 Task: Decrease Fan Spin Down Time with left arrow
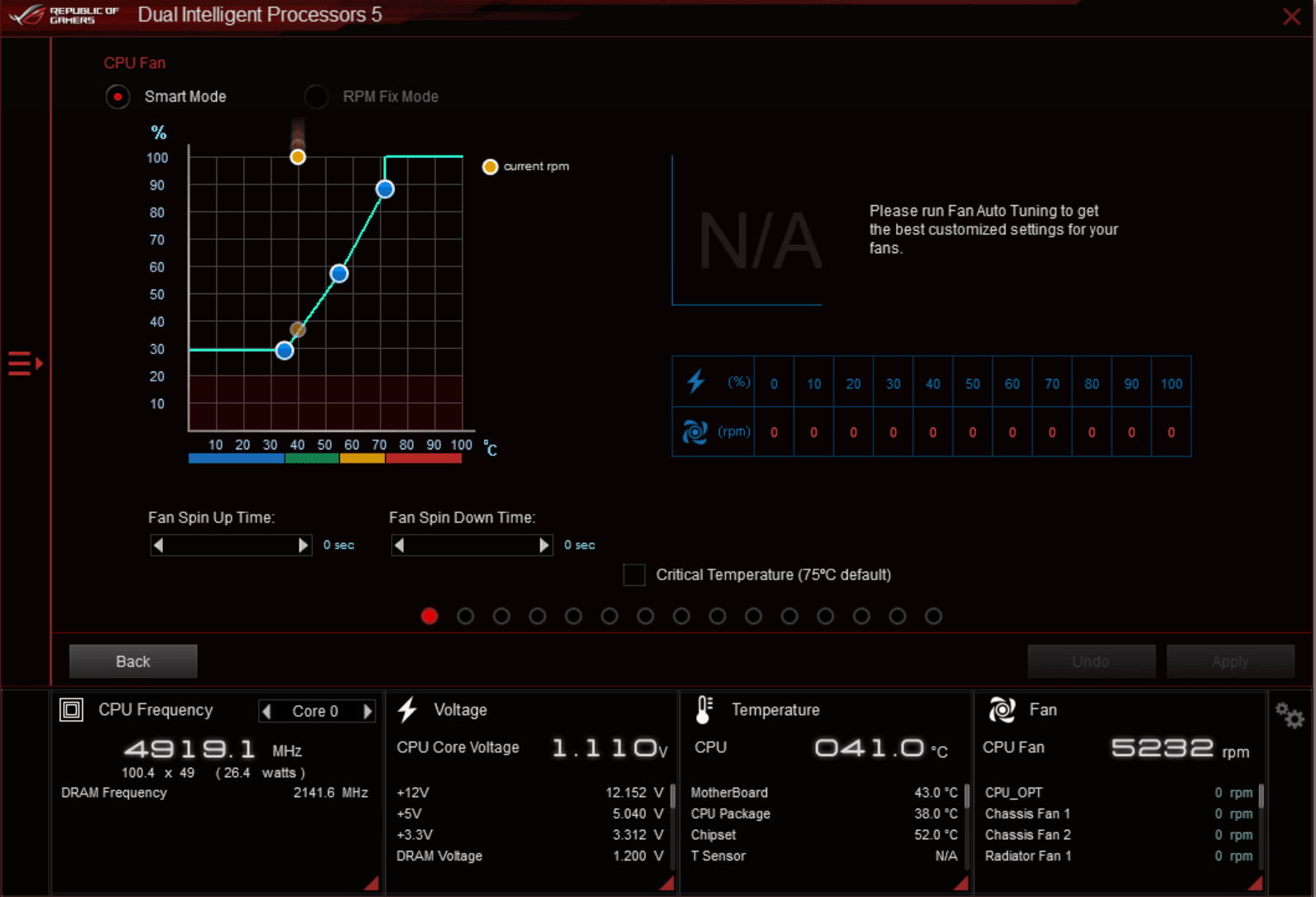pyautogui.click(x=400, y=545)
